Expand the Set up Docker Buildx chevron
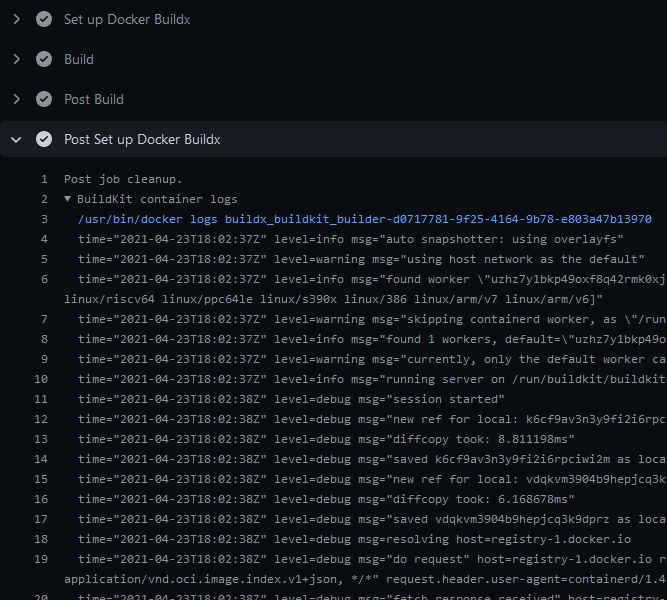Image resolution: width=667 pixels, height=600 pixels. coord(16,19)
